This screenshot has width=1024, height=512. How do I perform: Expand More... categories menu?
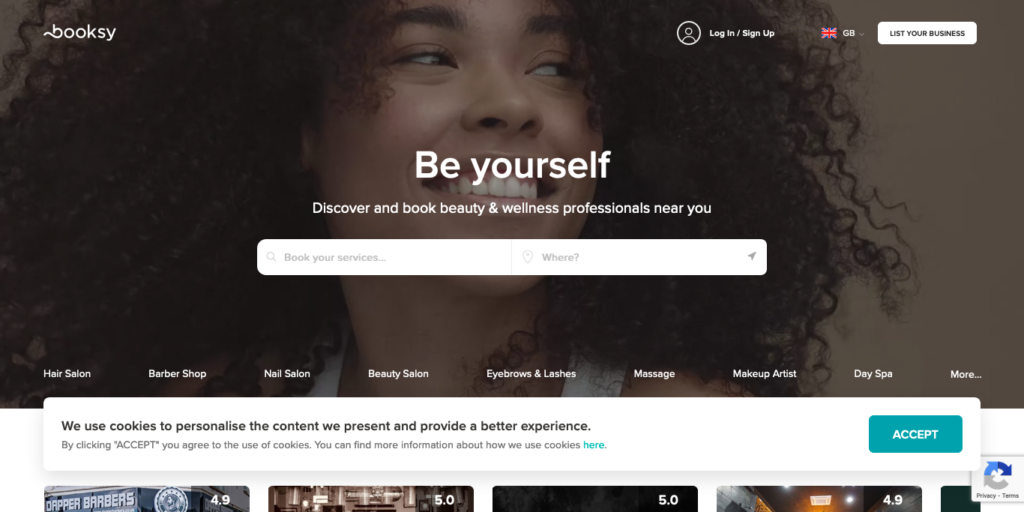965,374
